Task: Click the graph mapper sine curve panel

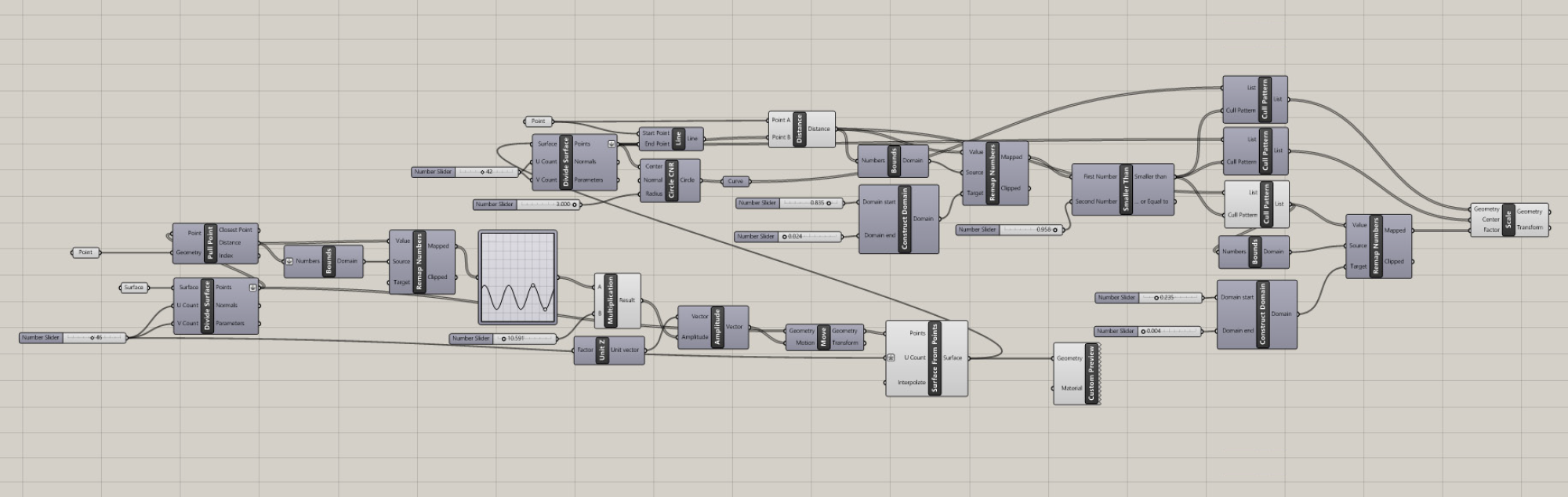Action: click(x=517, y=277)
